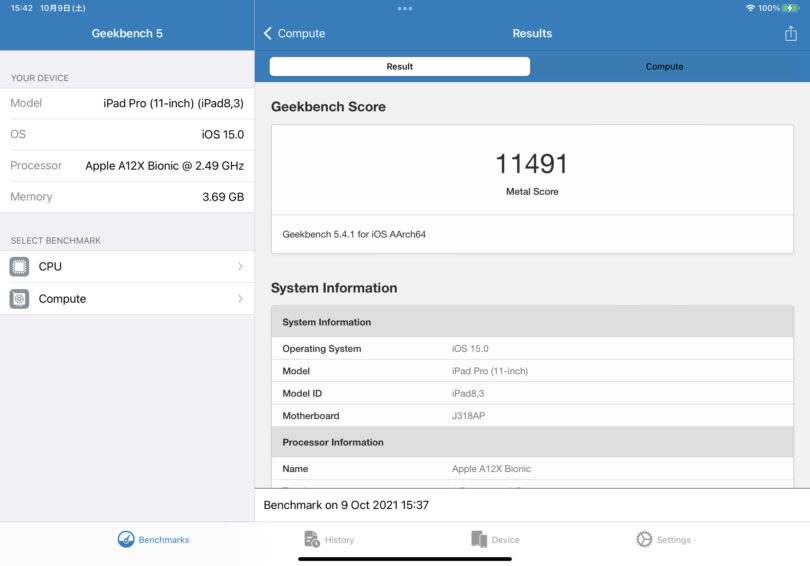Select the Compute benchmark row text
Viewport: 810px width, 566px height.
[x=62, y=298]
